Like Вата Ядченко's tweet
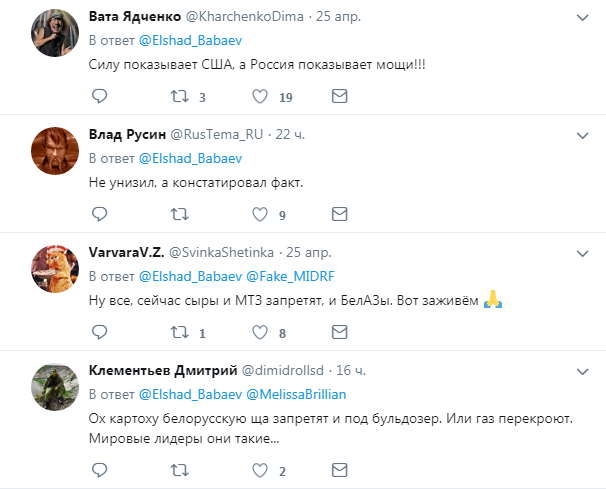The height and width of the screenshot is (489, 606). coord(260,97)
